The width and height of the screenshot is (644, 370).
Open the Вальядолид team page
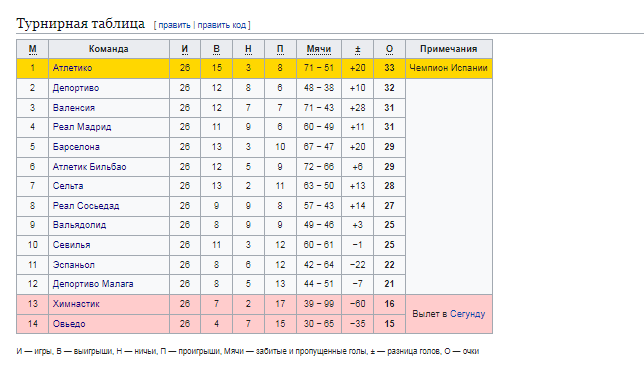click(x=79, y=225)
